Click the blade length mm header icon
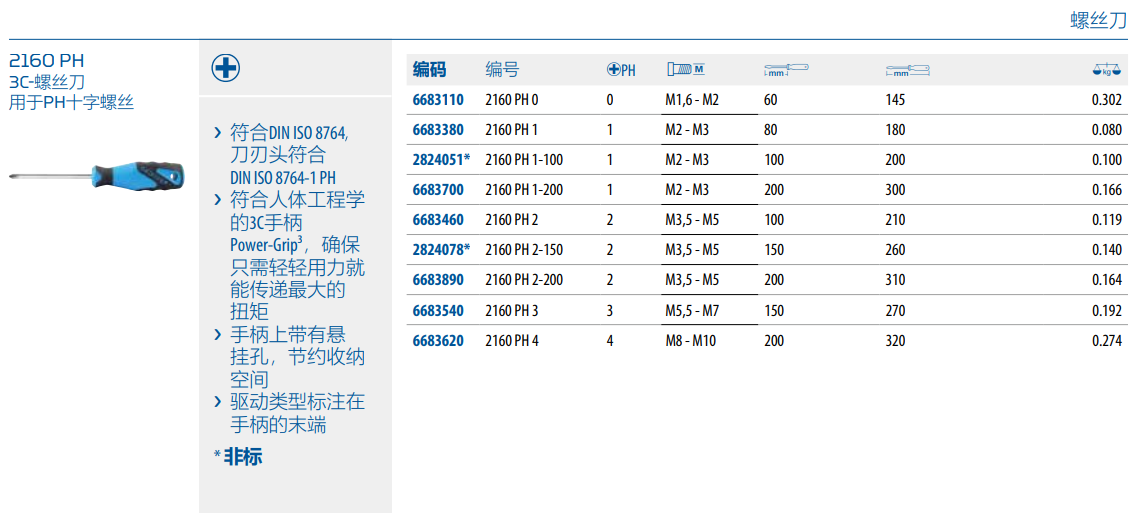Screen dimensions: 1142x513 (x=785, y=69)
